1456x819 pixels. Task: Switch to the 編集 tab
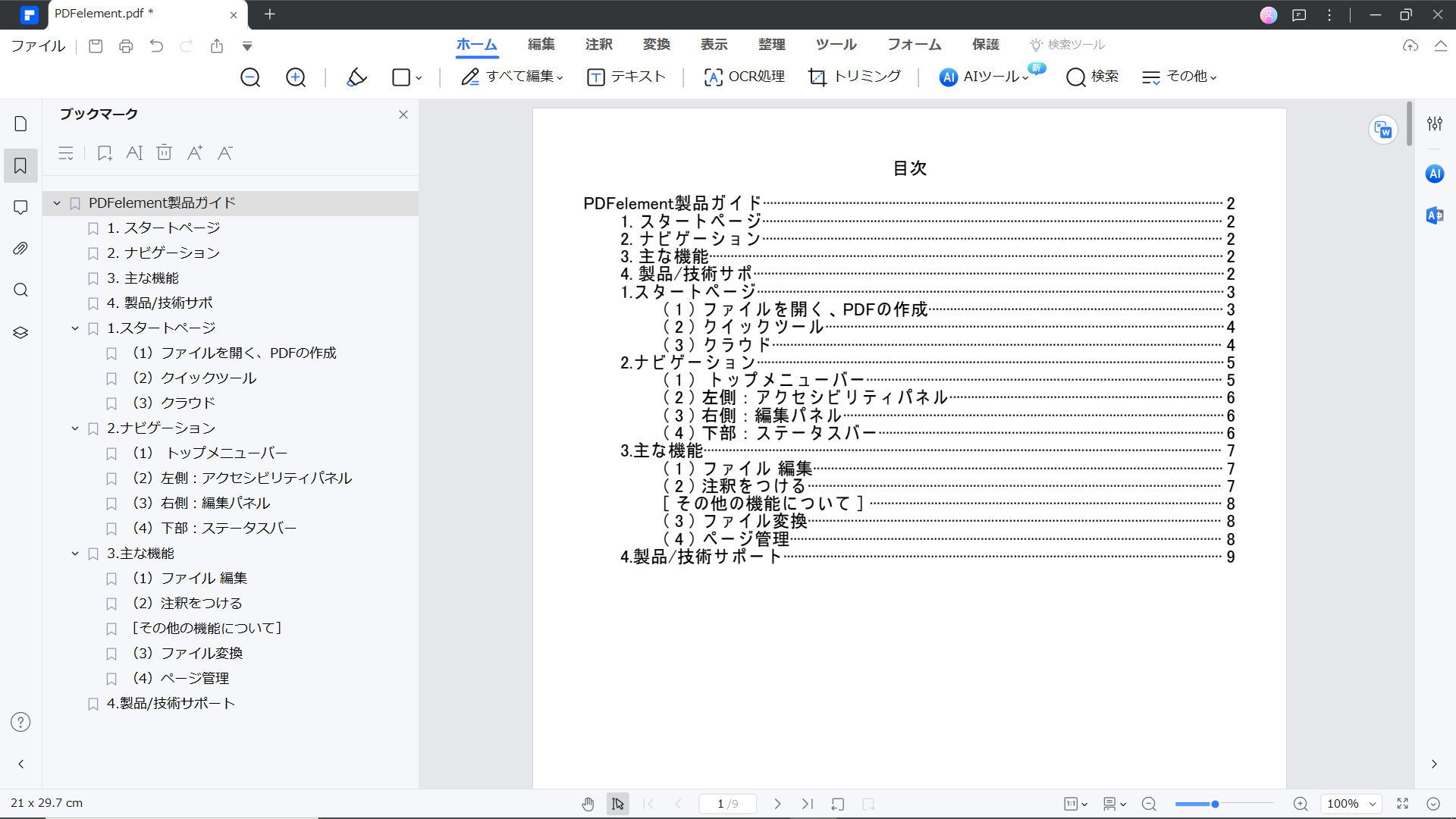pos(541,45)
